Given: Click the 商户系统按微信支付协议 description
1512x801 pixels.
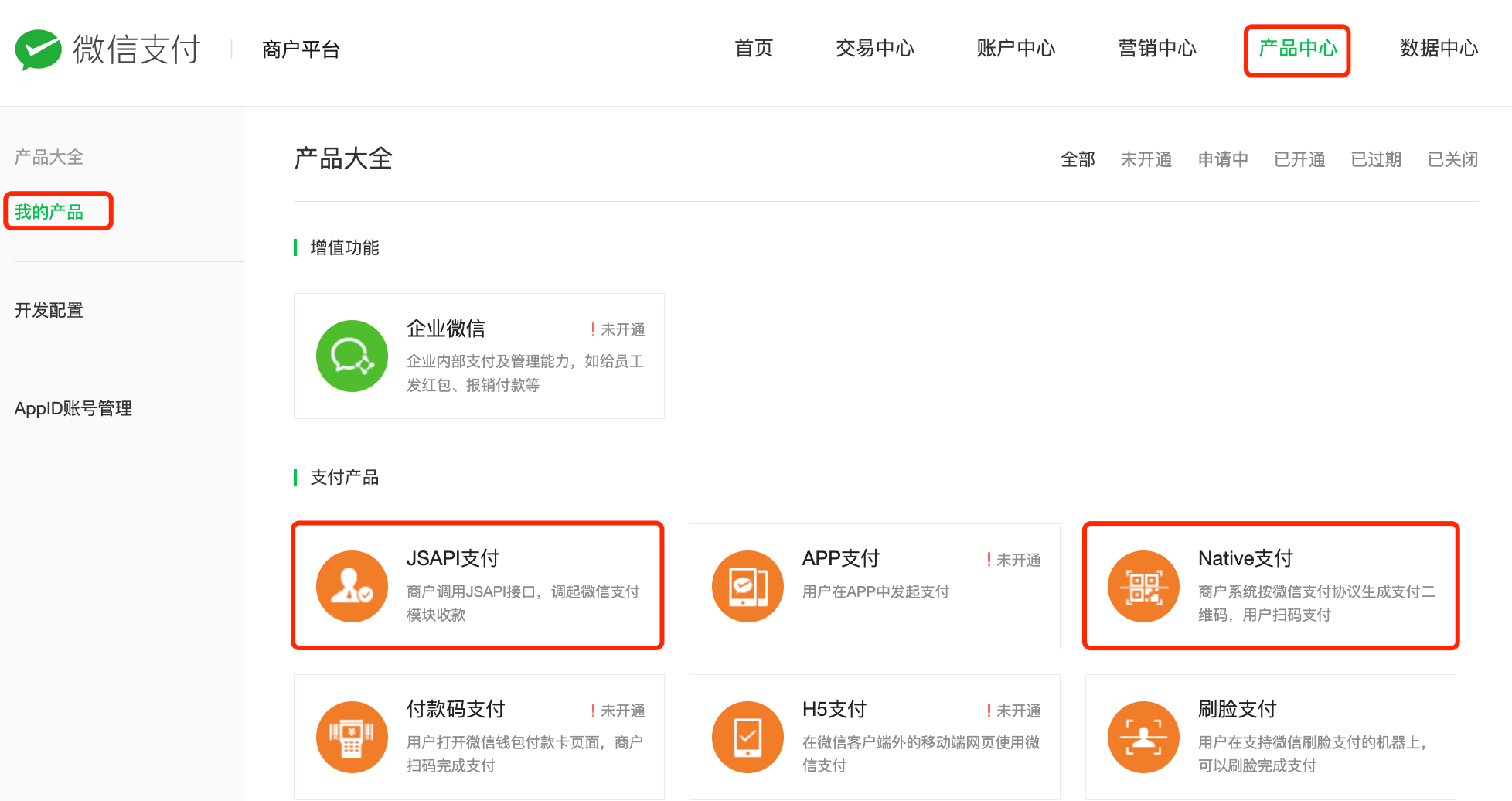Looking at the screenshot, I should pyautogui.click(x=1316, y=603).
